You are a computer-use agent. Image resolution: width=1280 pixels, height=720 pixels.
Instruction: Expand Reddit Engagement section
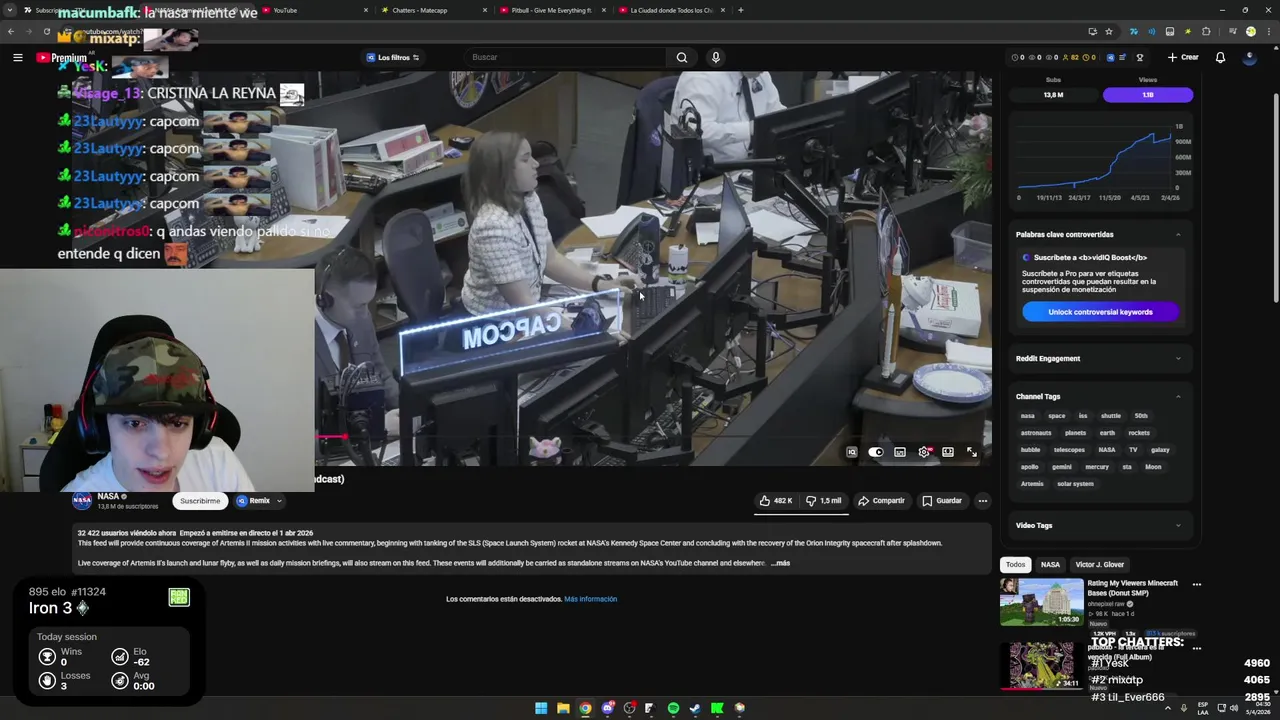(x=1178, y=359)
